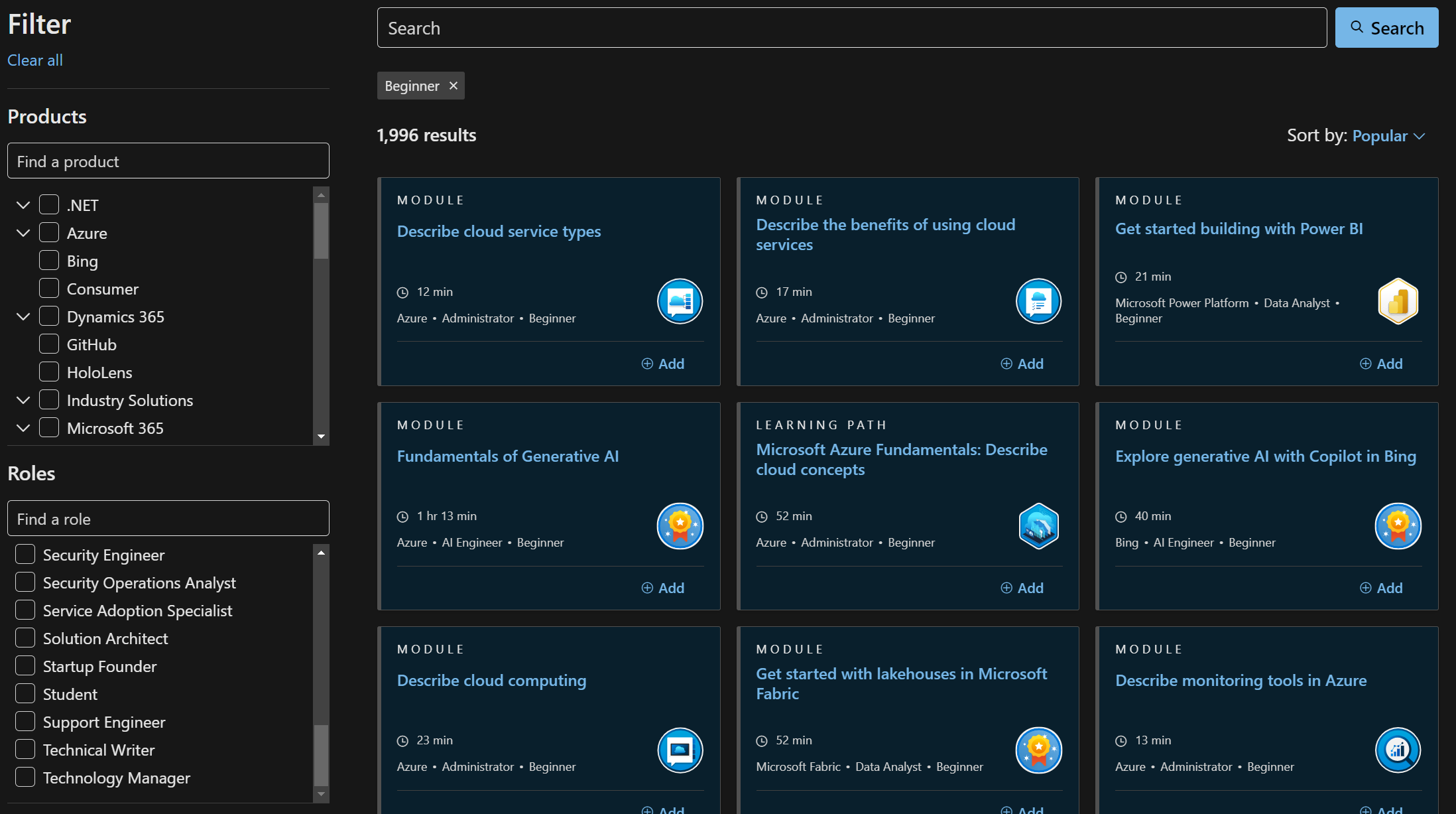
Task: Remove the Beginner filter chip with X
Action: 453,86
